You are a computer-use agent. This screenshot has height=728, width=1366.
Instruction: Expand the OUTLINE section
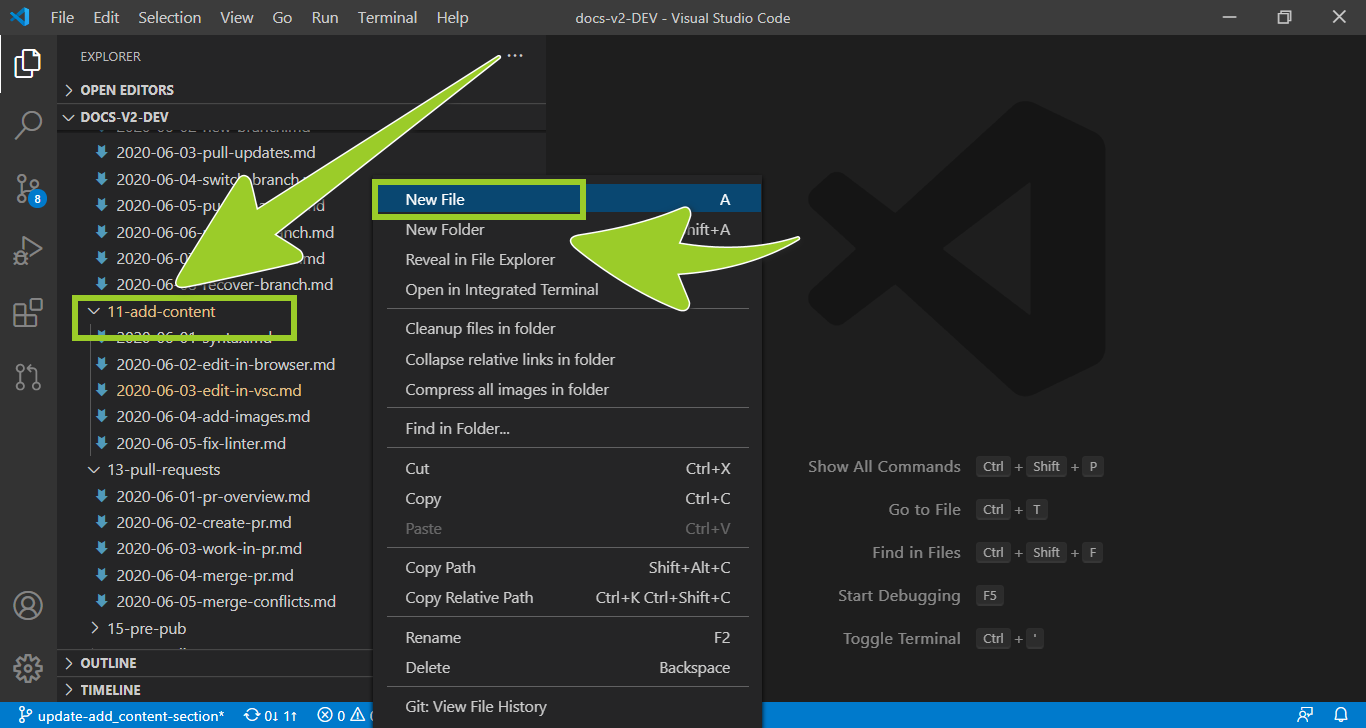pos(215,663)
